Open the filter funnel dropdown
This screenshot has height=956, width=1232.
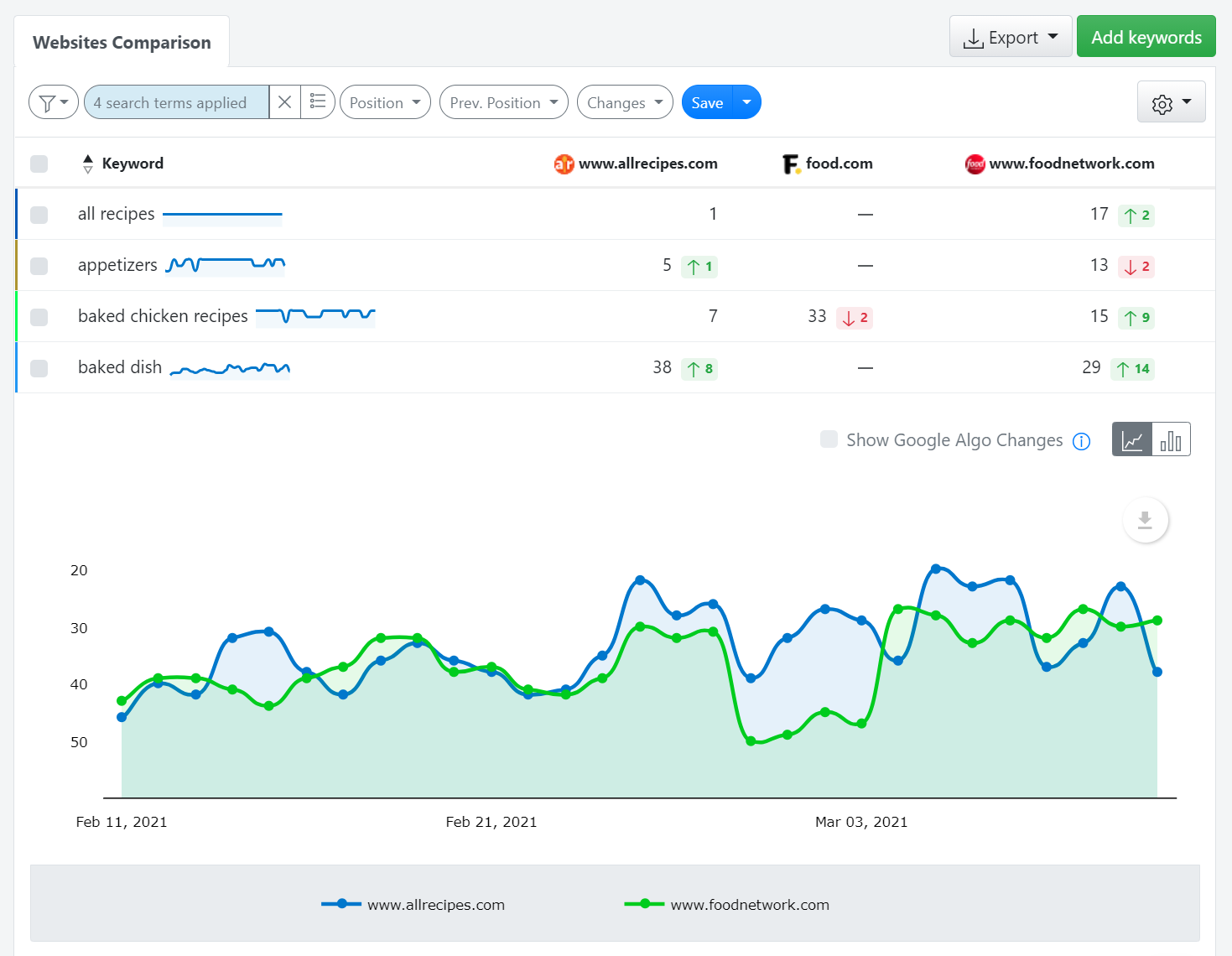[x=54, y=102]
